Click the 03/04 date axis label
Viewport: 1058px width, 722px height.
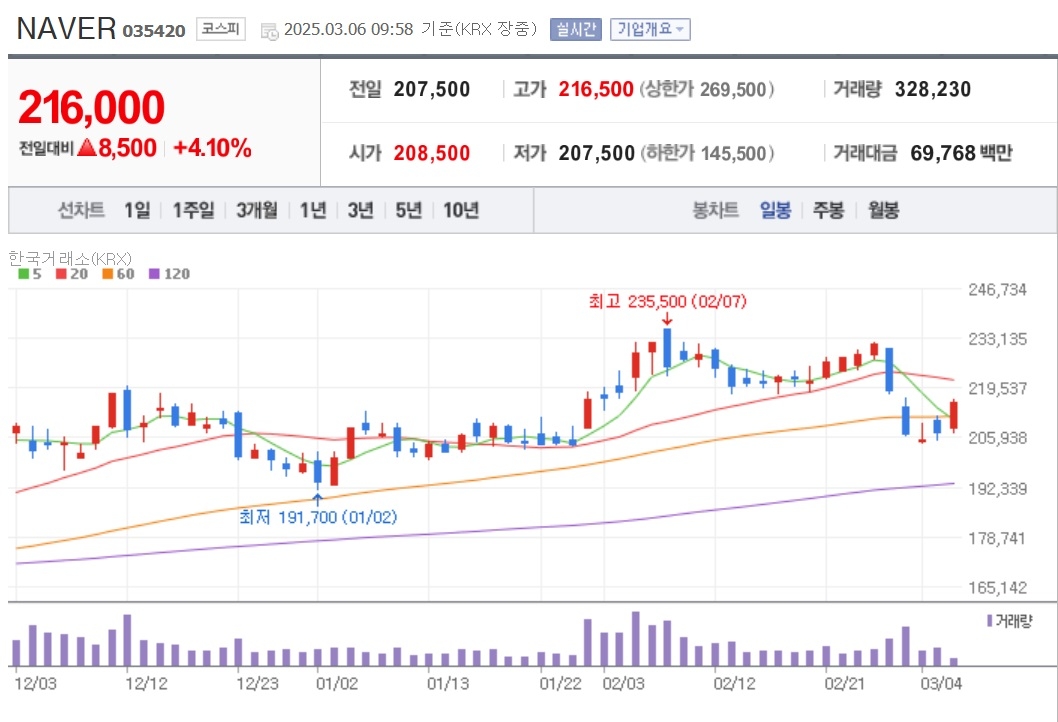pyautogui.click(x=941, y=684)
